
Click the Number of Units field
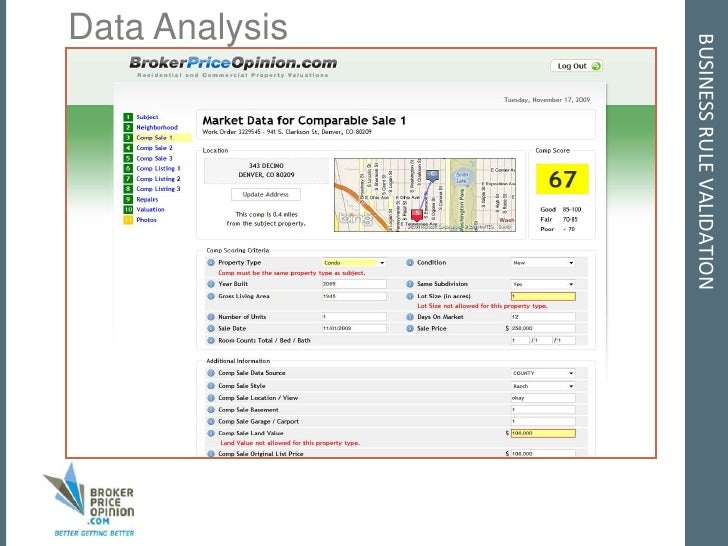pyautogui.click(x=354, y=317)
